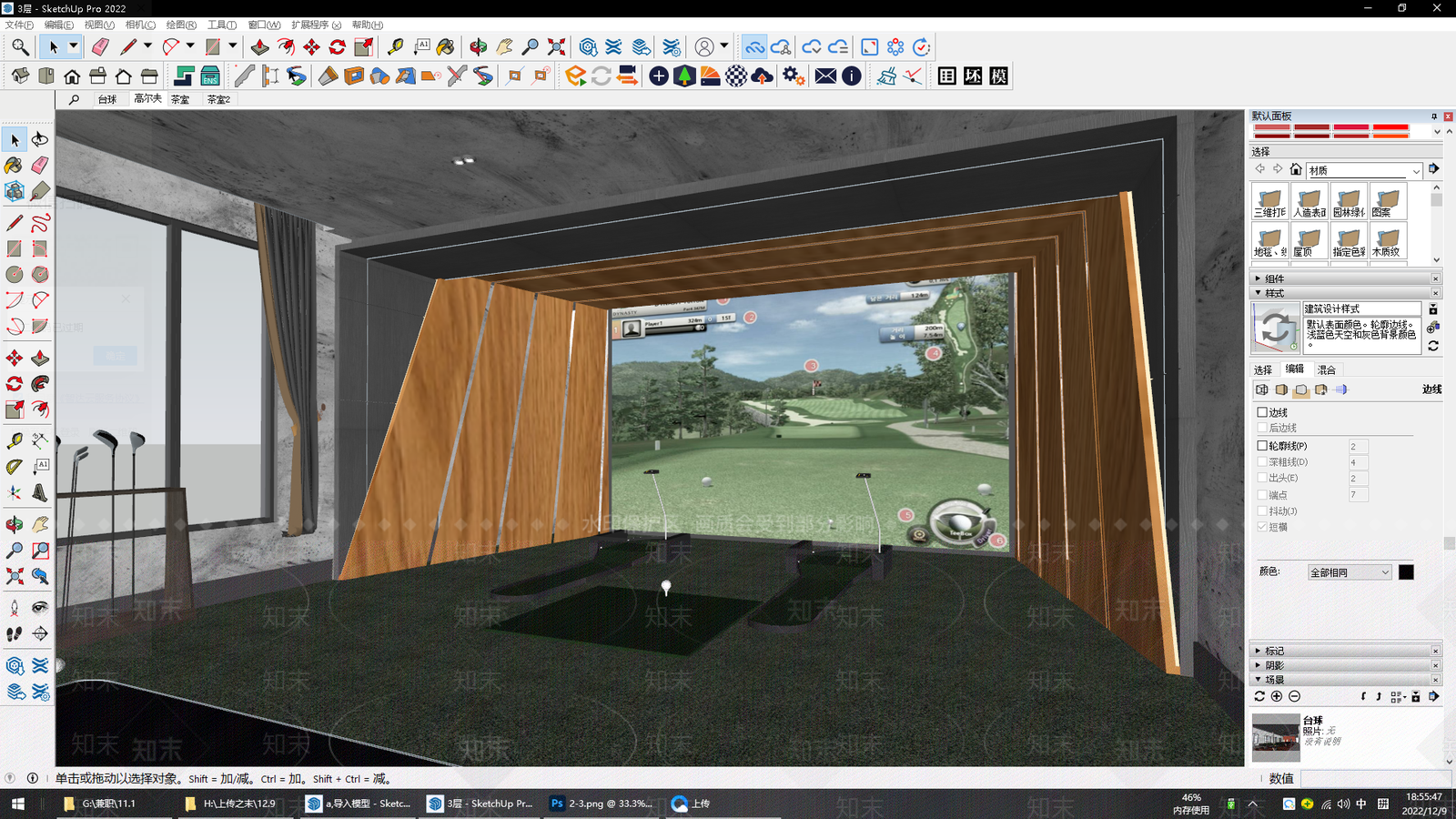Viewport: 1456px width, 819px height.
Task: Enable the 边线 edges checkbox
Action: (x=1262, y=412)
